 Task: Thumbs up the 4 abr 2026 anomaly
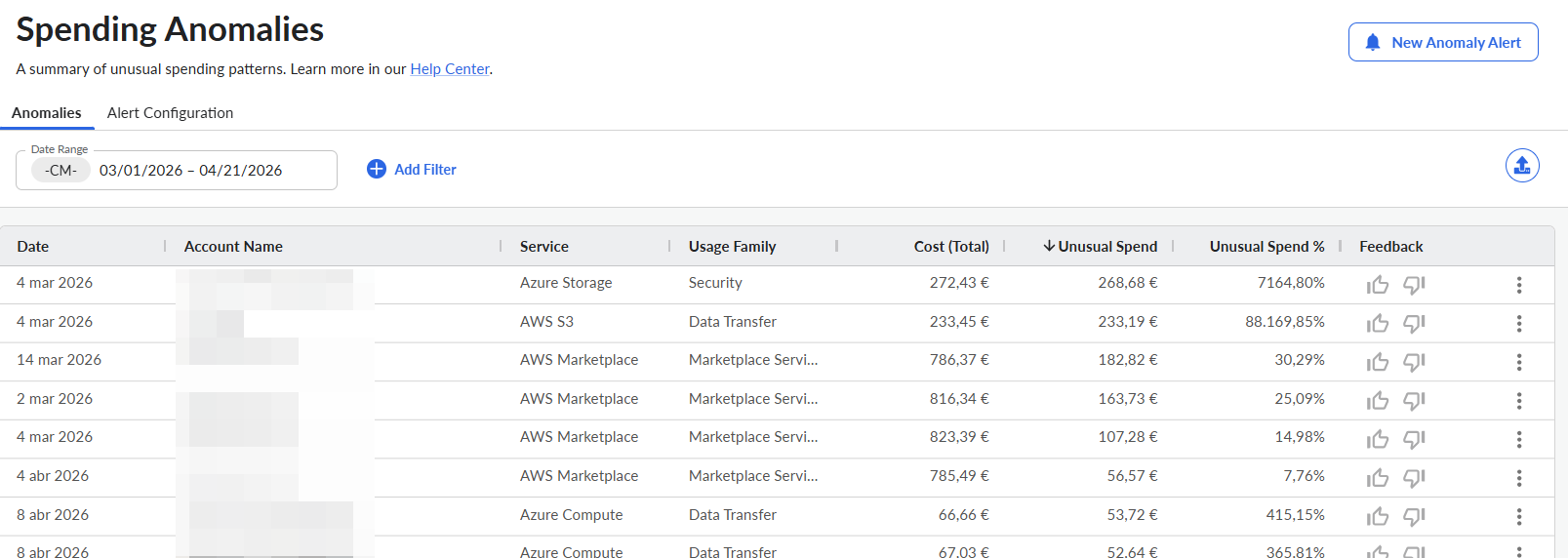click(x=1378, y=478)
